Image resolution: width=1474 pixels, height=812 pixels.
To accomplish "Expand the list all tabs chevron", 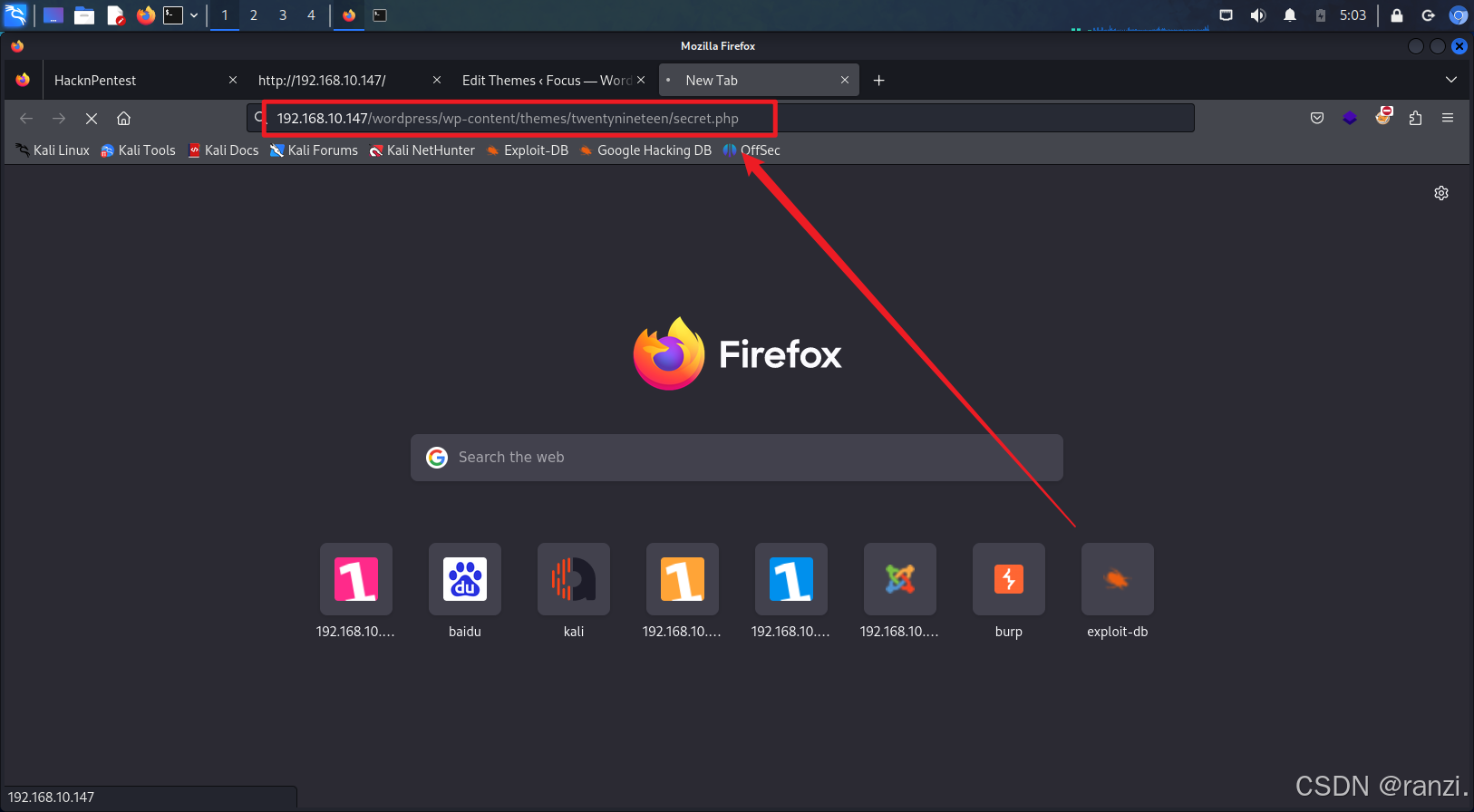I will (1451, 81).
